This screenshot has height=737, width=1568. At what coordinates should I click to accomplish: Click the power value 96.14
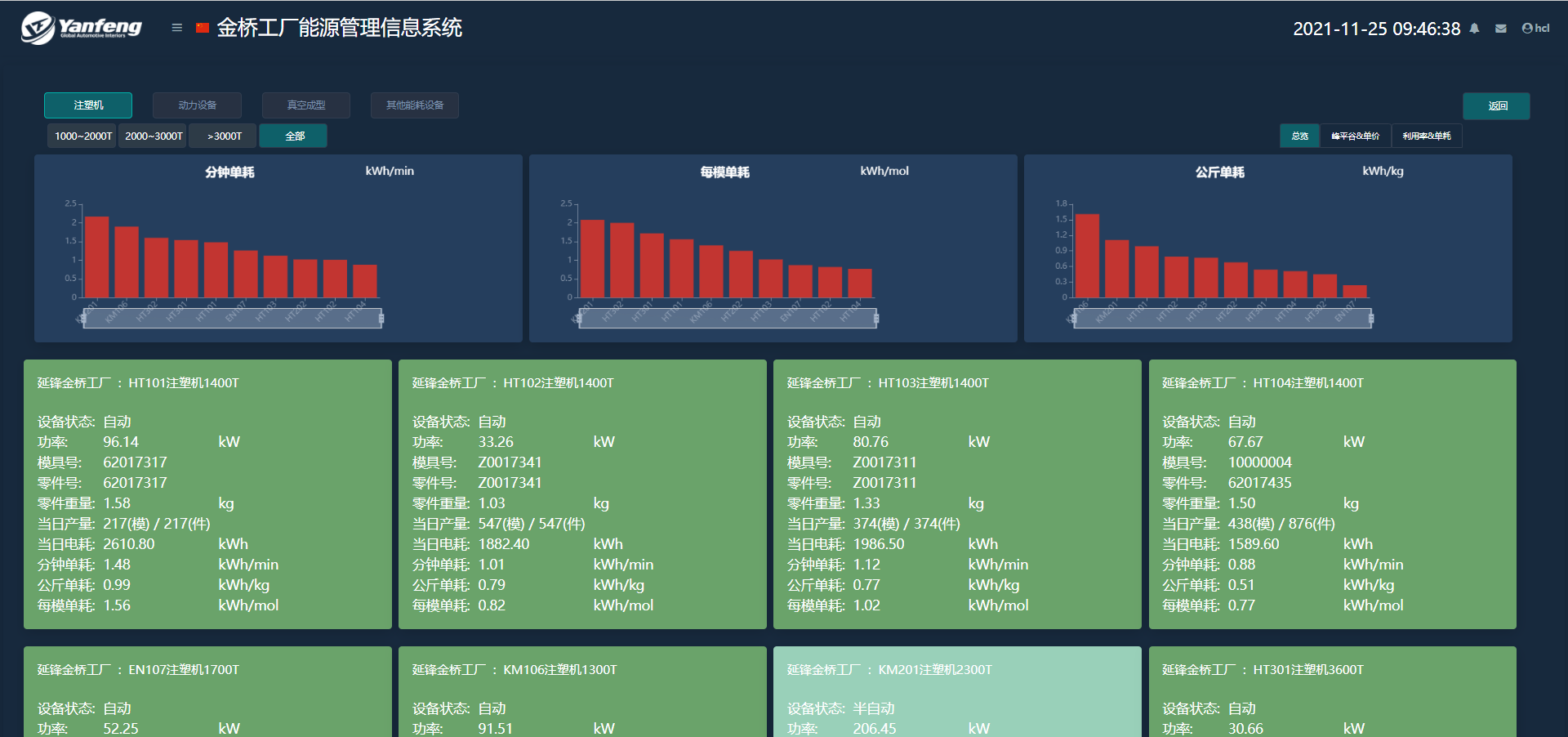pyautogui.click(x=121, y=442)
